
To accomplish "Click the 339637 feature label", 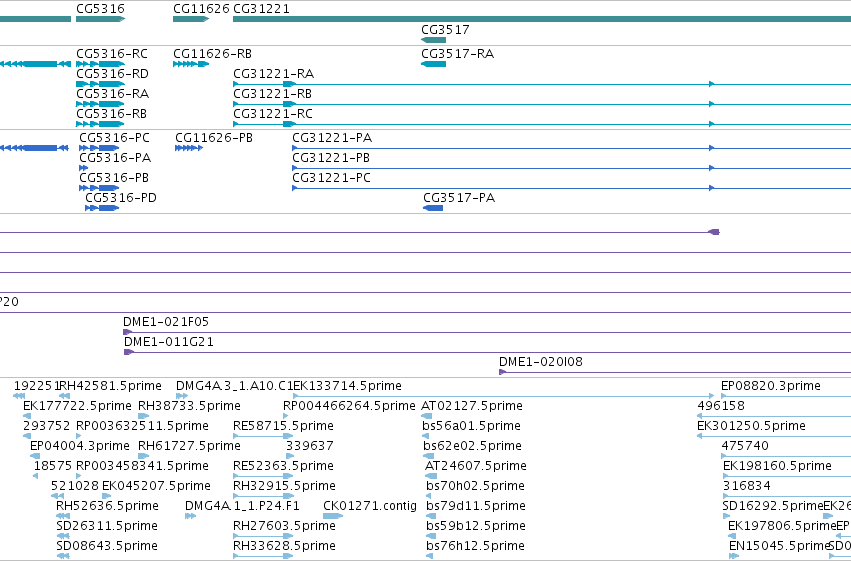I will pyautogui.click(x=310, y=446).
